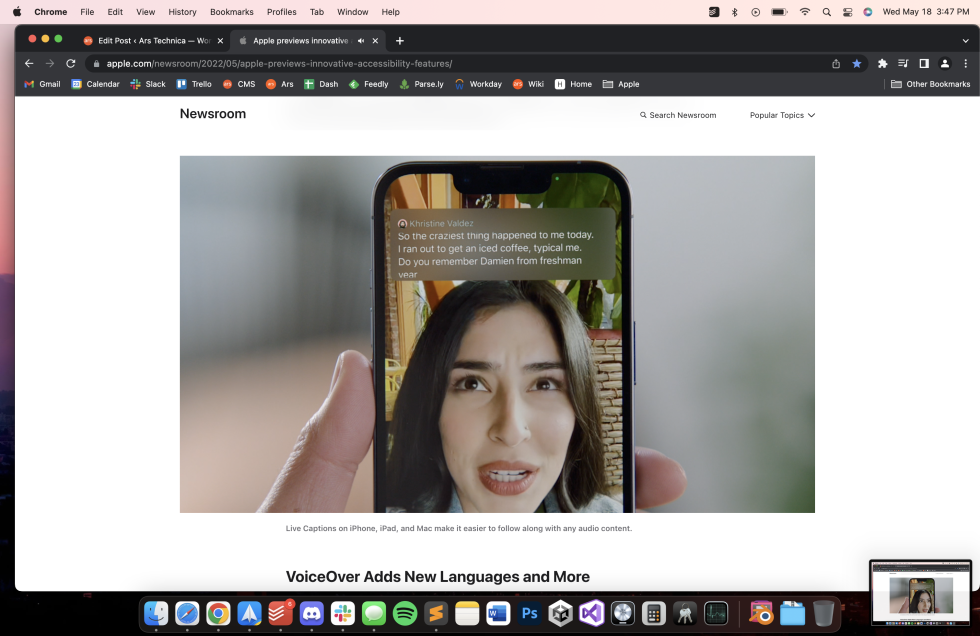Toggle the Chrome side panel icon

point(924,62)
